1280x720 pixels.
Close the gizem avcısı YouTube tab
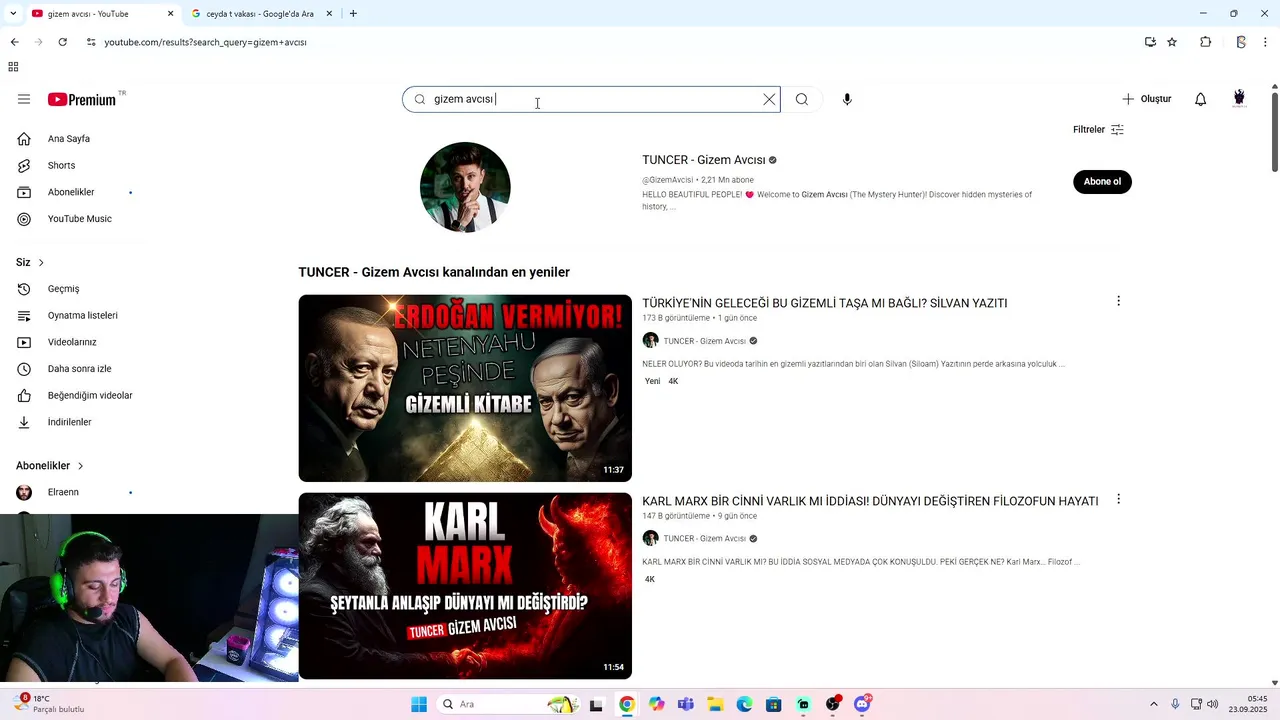point(170,14)
